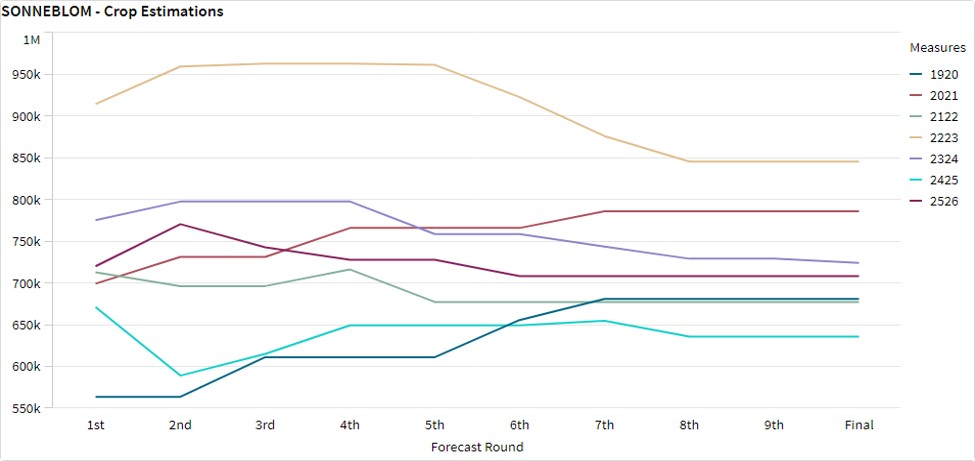Toggle the 2526 series legend label
The image size is (975, 461).
[x=945, y=201]
